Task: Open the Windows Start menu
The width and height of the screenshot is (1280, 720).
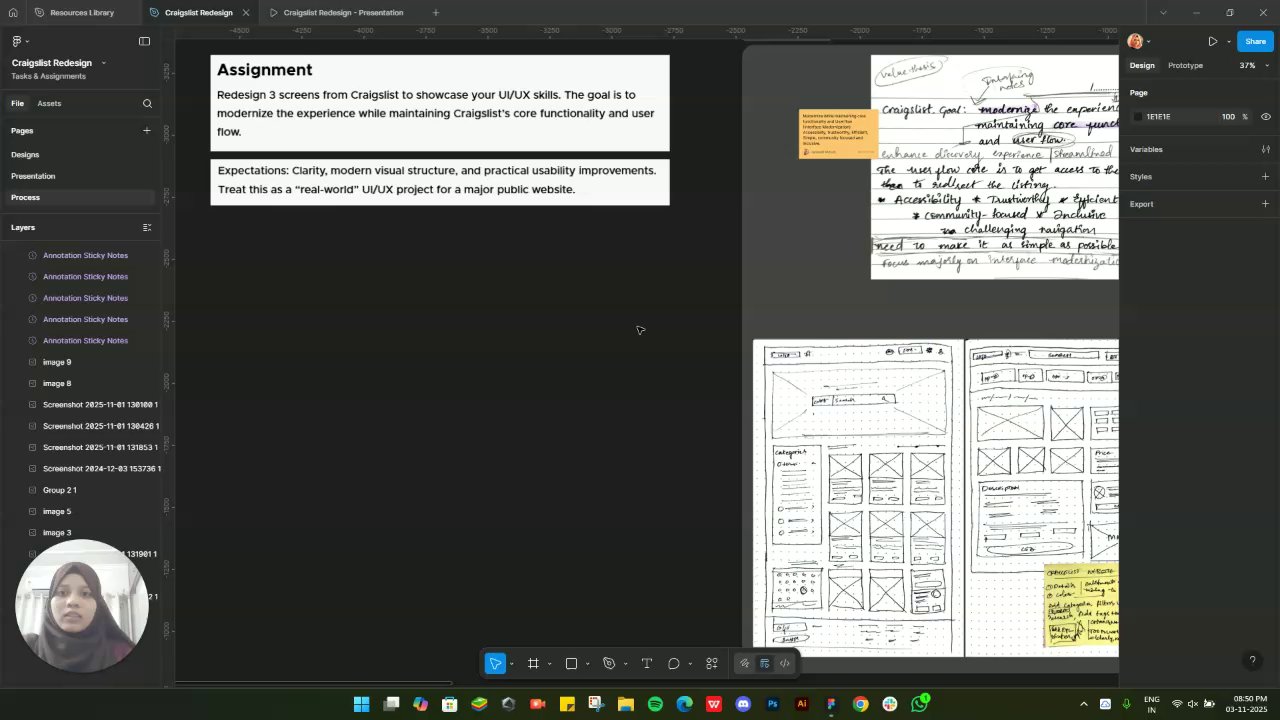Action: [361, 704]
